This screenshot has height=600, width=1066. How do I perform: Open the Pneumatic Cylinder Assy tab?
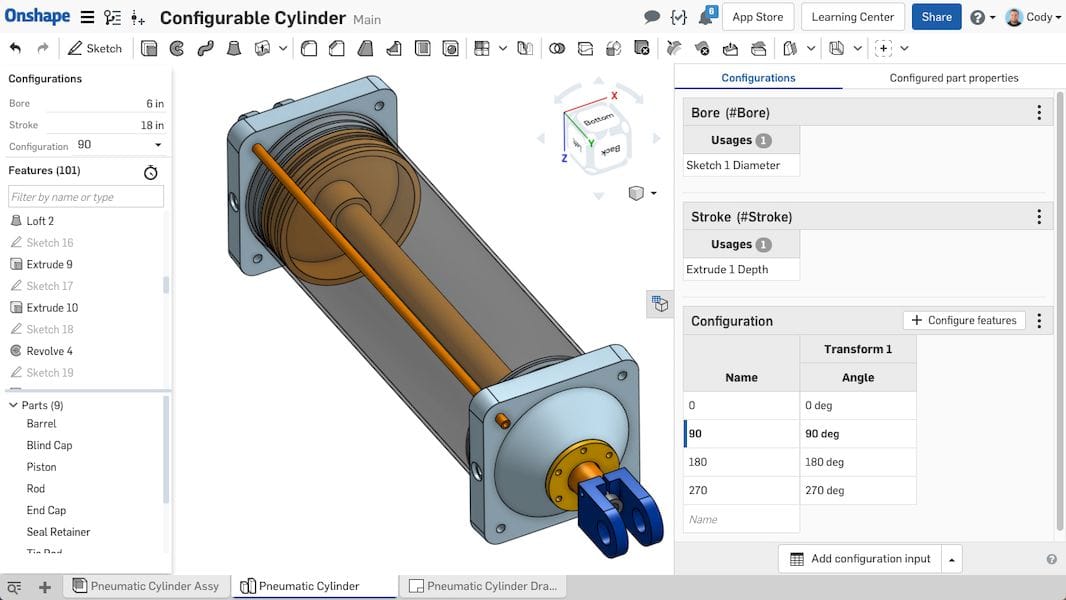tap(146, 586)
